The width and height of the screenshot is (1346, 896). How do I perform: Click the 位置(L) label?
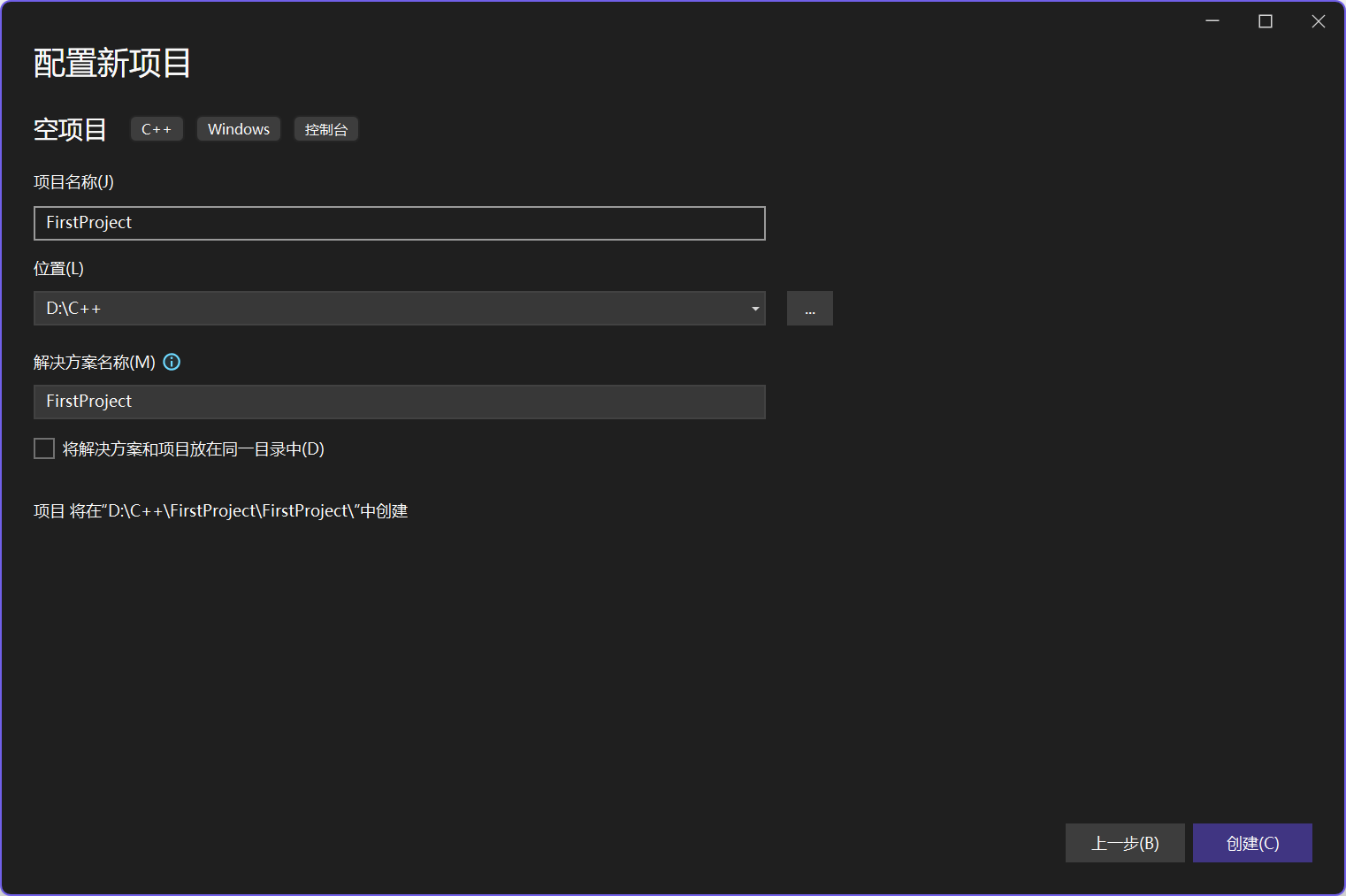pyautogui.click(x=58, y=269)
